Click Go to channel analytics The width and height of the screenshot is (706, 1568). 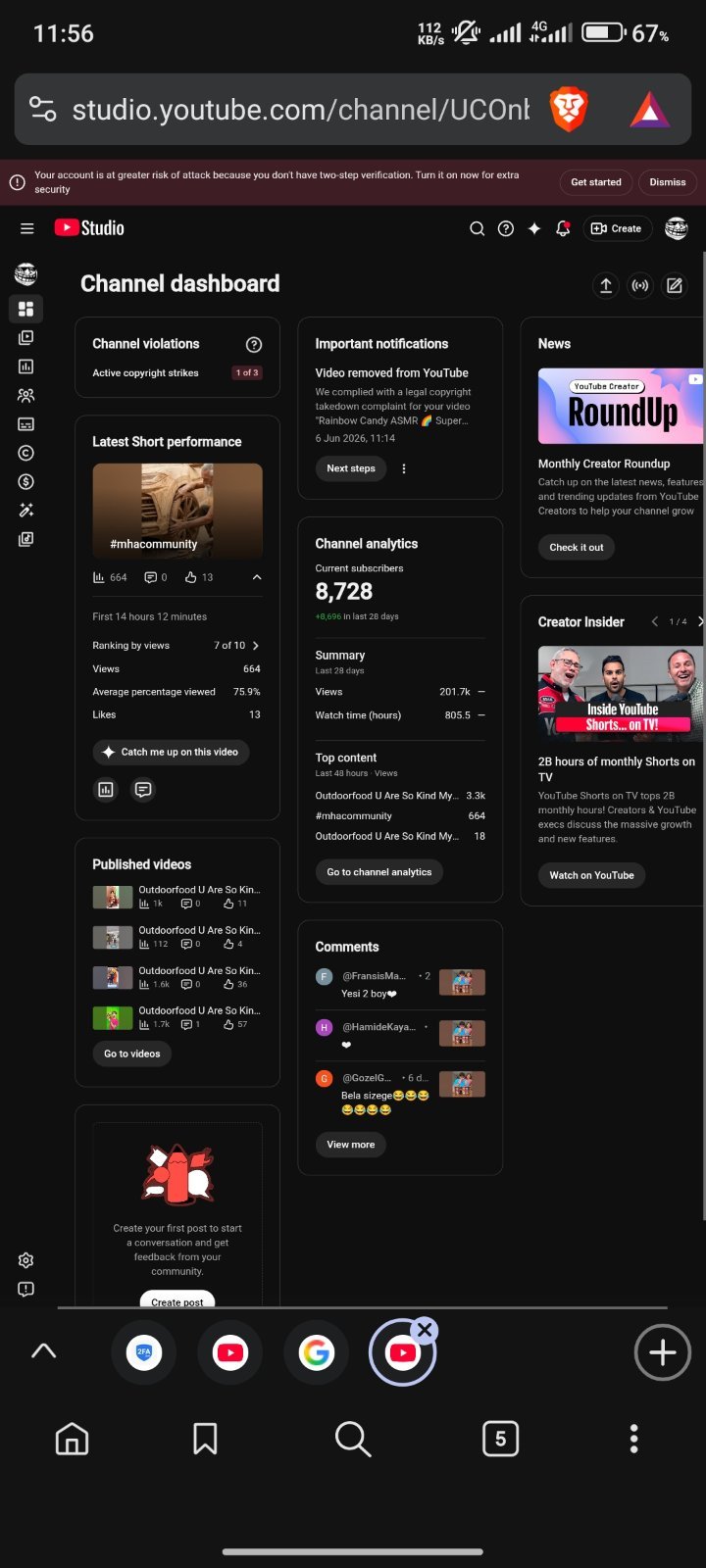[379, 872]
